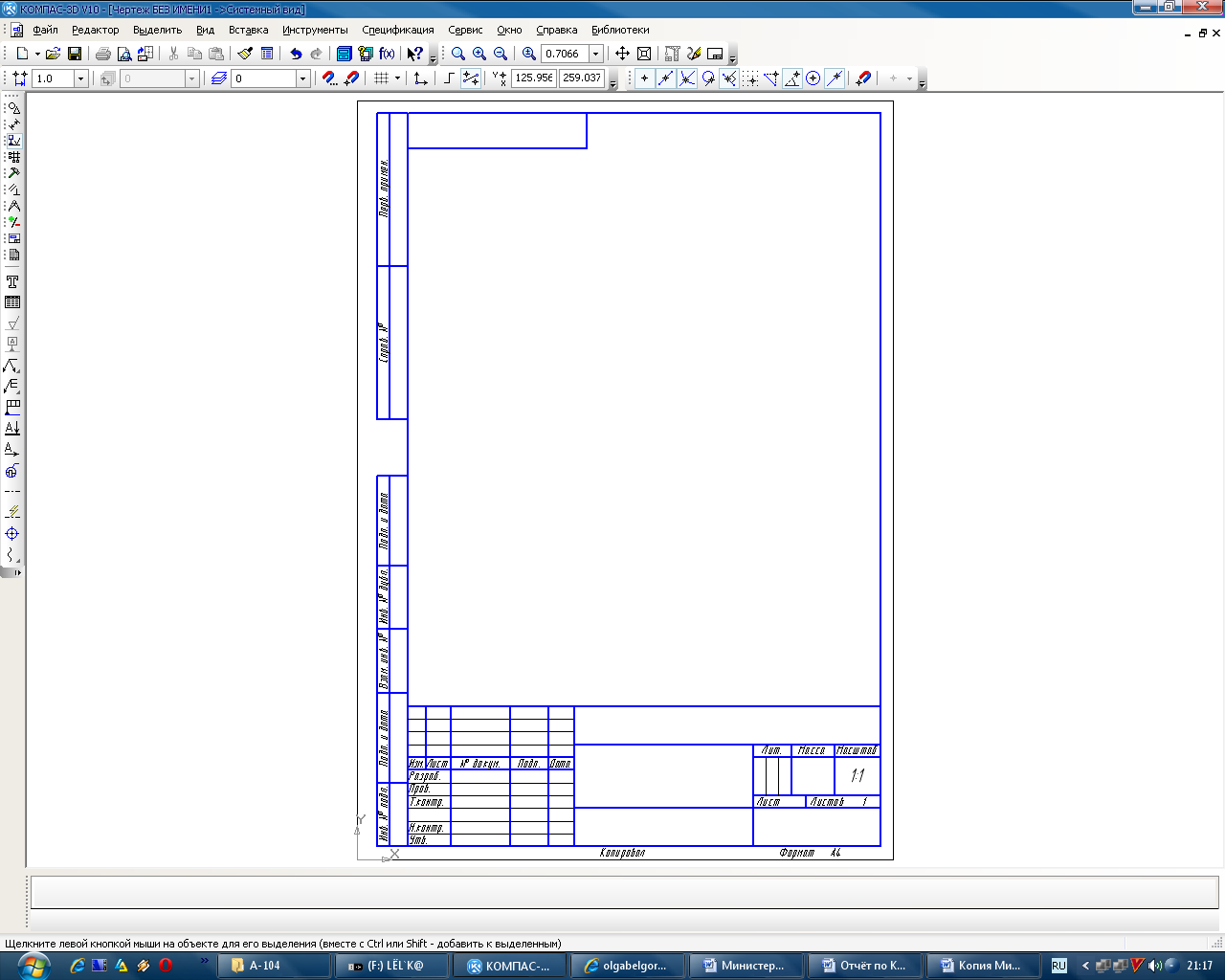Activate the pan view tool

pyautogui.click(x=622, y=54)
